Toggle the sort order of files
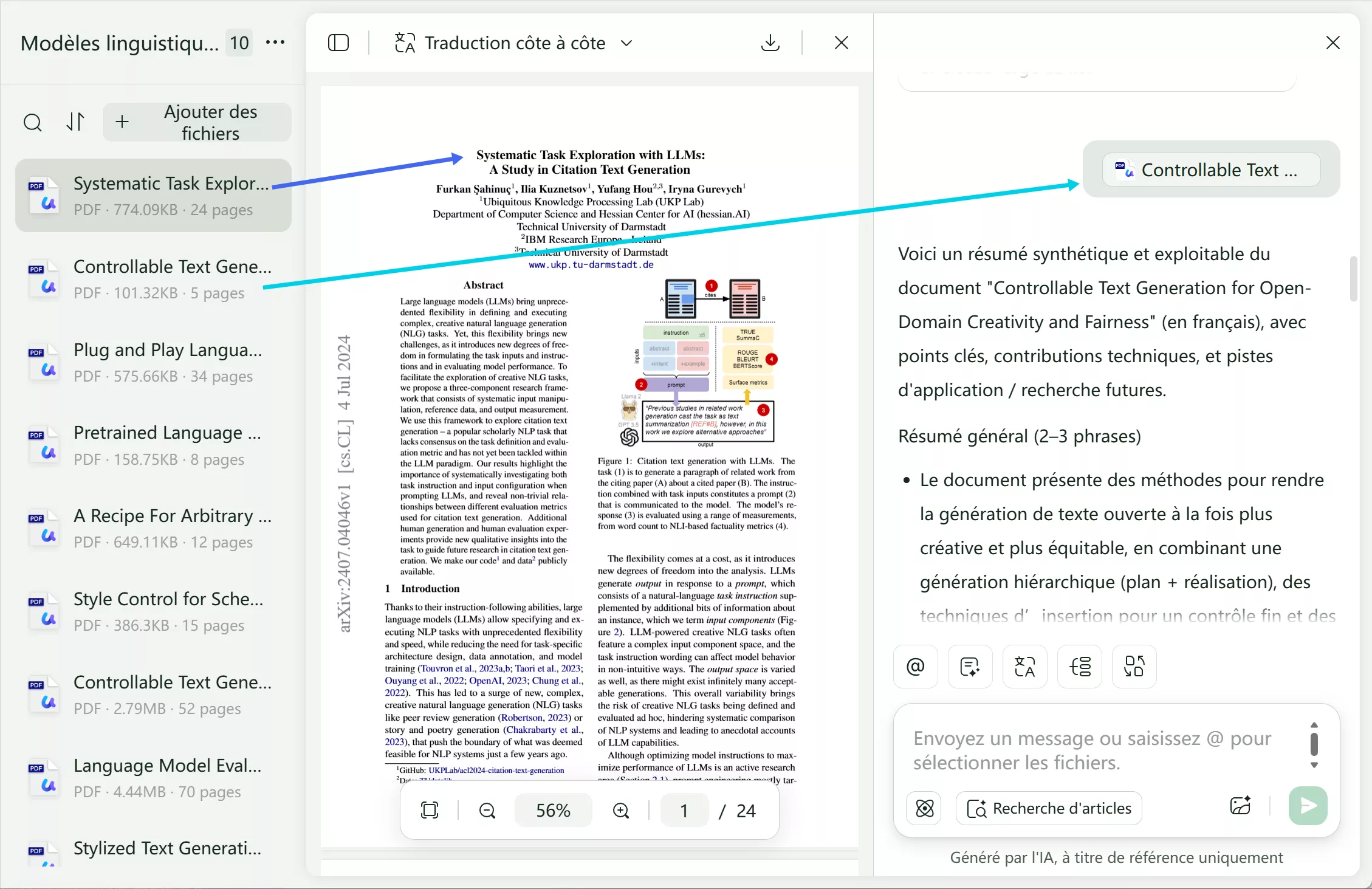 (75, 122)
